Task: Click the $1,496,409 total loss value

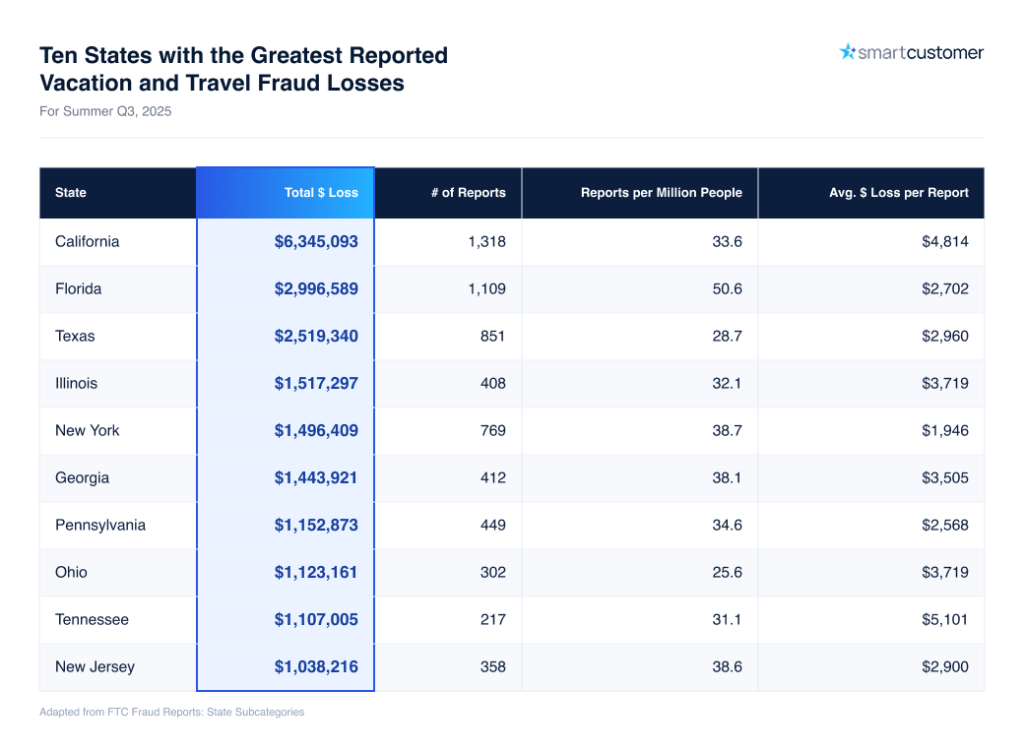Action: coord(316,431)
